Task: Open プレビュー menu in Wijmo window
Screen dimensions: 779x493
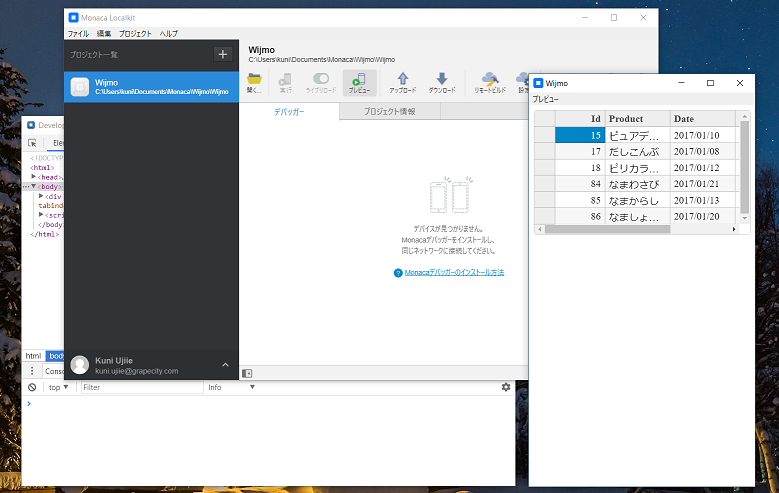Action: 545,99
